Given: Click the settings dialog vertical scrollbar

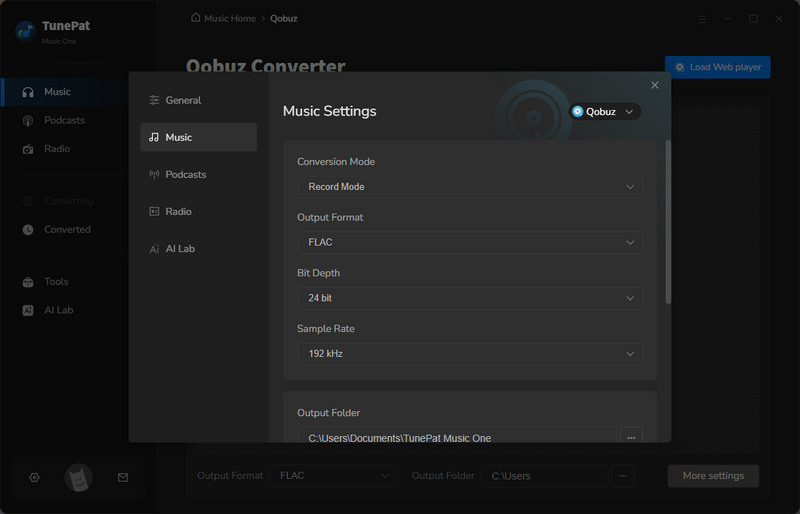Looking at the screenshot, I should tap(667, 220).
